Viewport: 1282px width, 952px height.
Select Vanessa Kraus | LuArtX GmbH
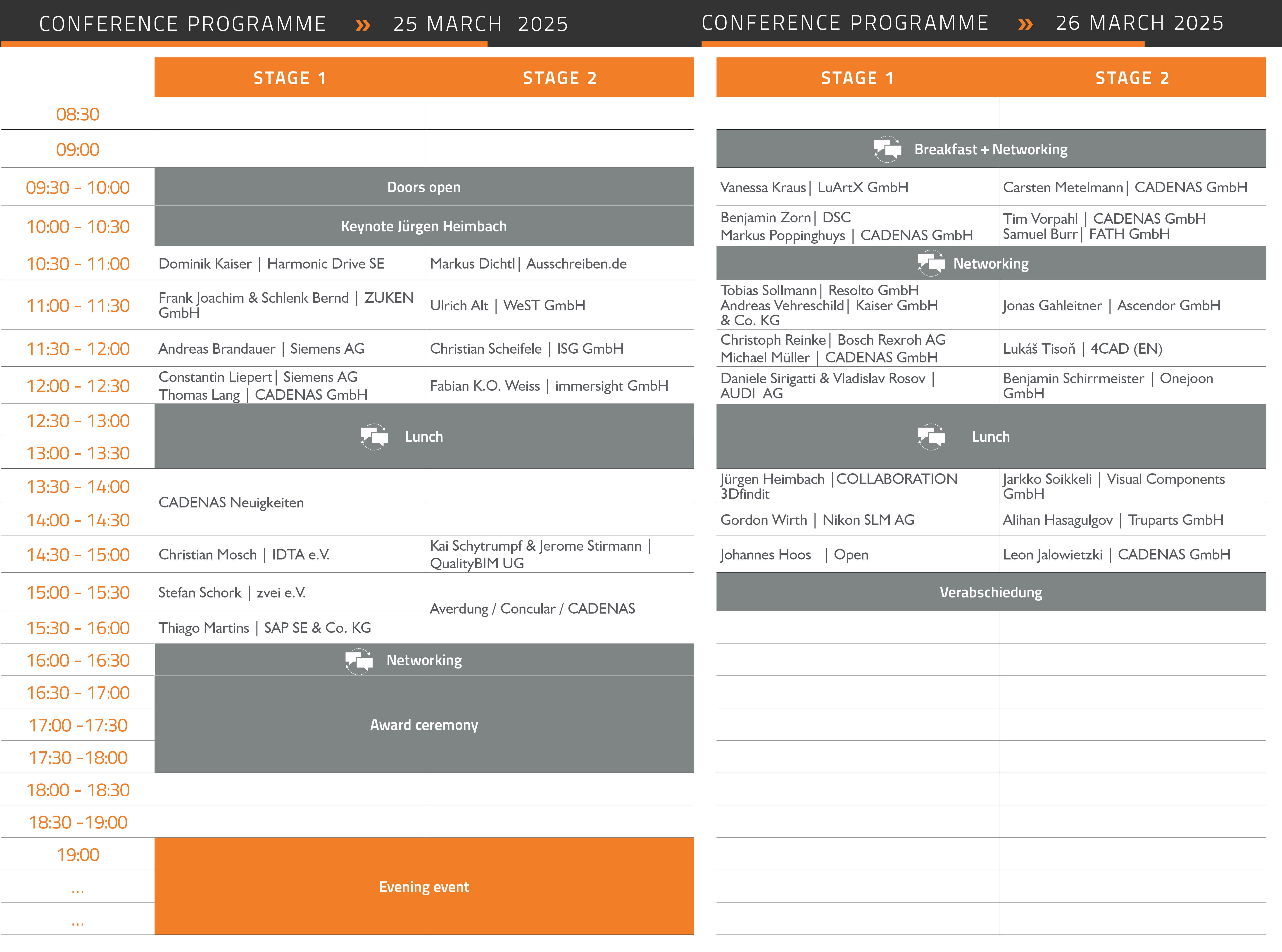814,187
